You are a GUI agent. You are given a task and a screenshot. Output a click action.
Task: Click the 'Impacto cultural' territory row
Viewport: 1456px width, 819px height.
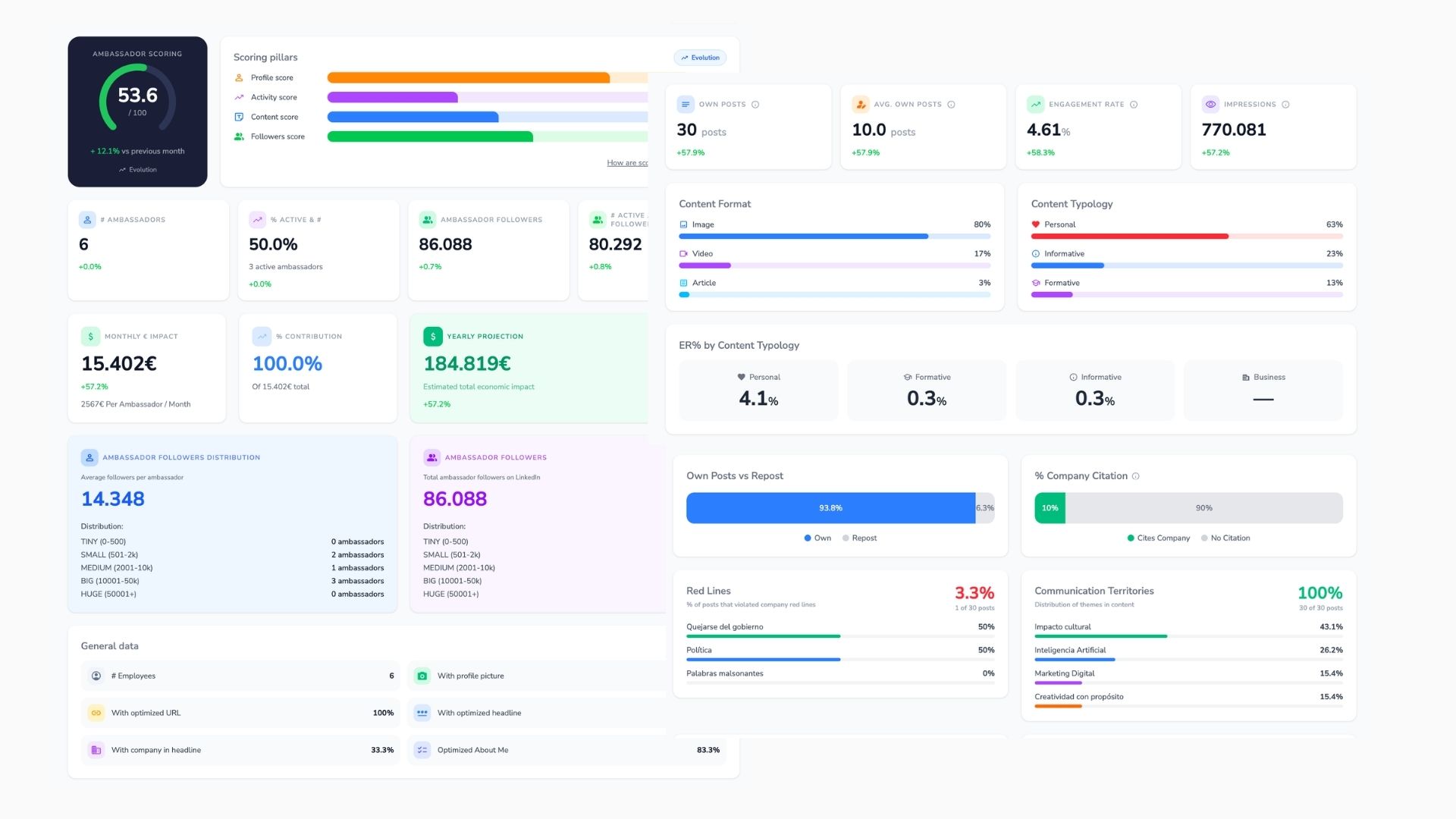pos(1188,630)
